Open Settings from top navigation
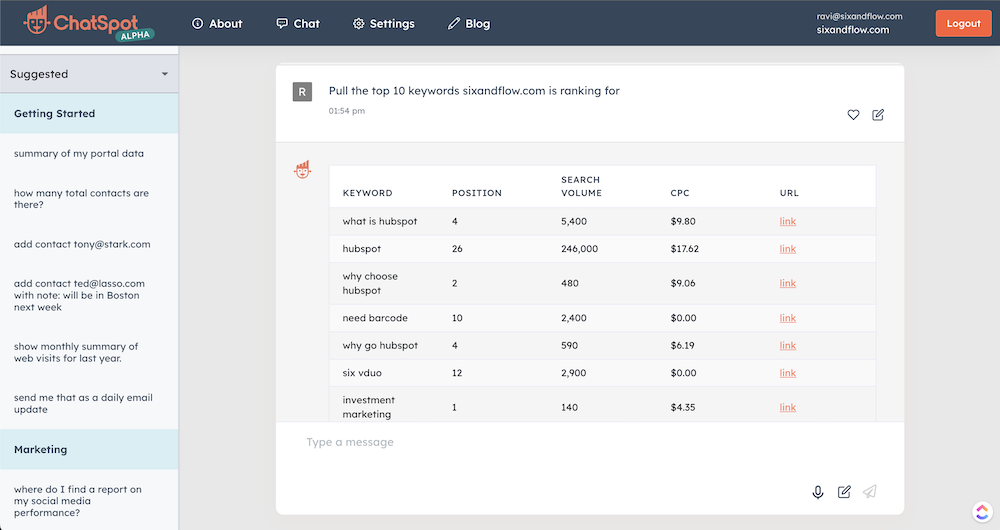 383,24
